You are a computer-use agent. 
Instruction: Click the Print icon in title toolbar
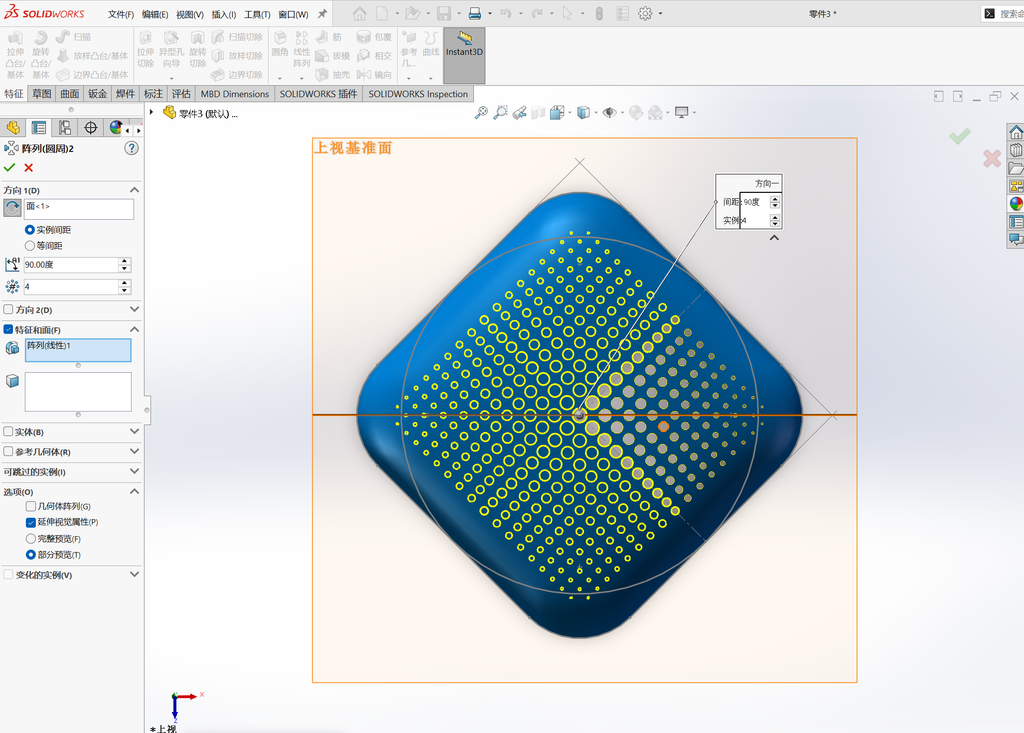click(475, 13)
